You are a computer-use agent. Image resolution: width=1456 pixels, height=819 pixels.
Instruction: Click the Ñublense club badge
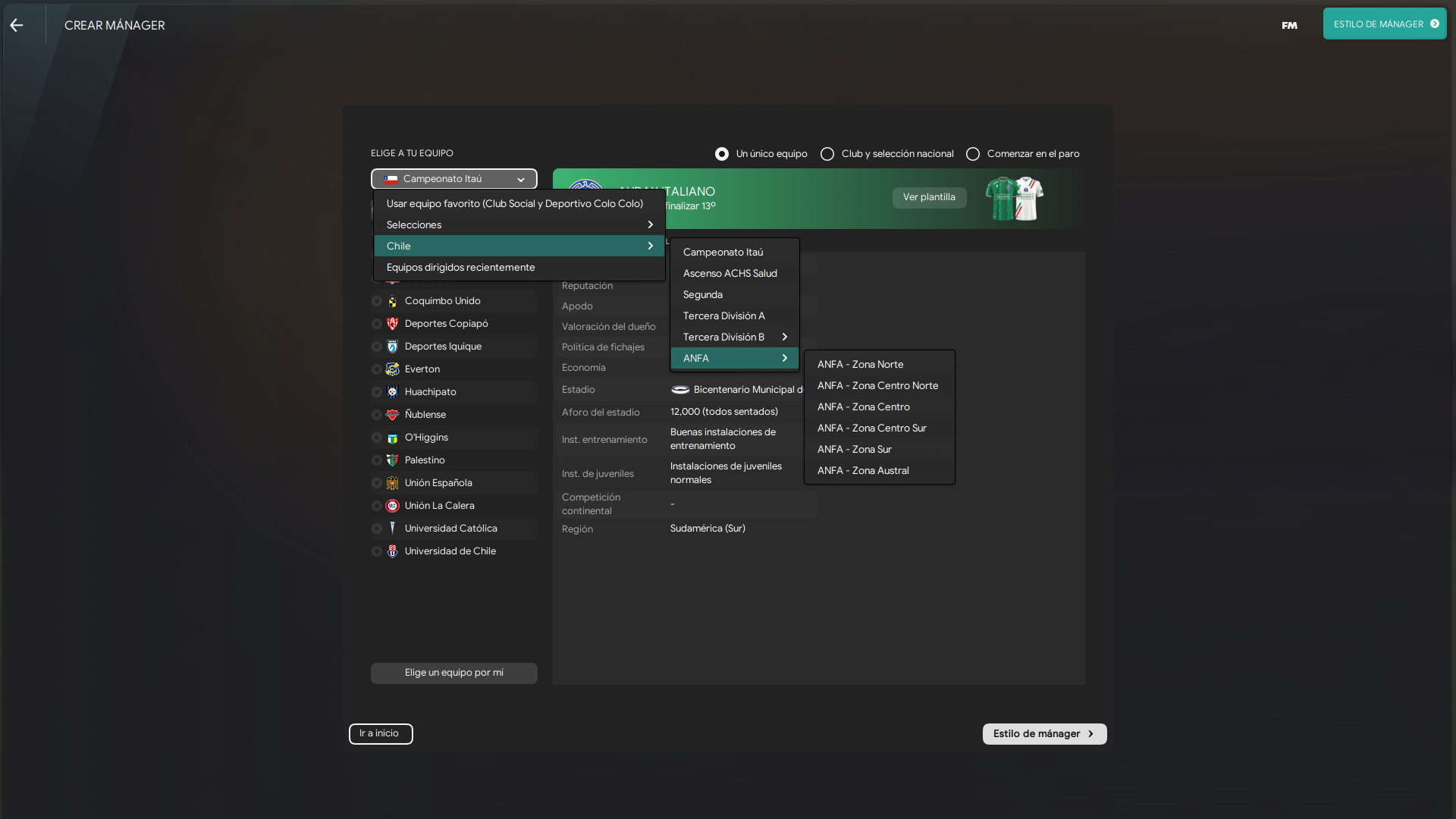click(392, 415)
